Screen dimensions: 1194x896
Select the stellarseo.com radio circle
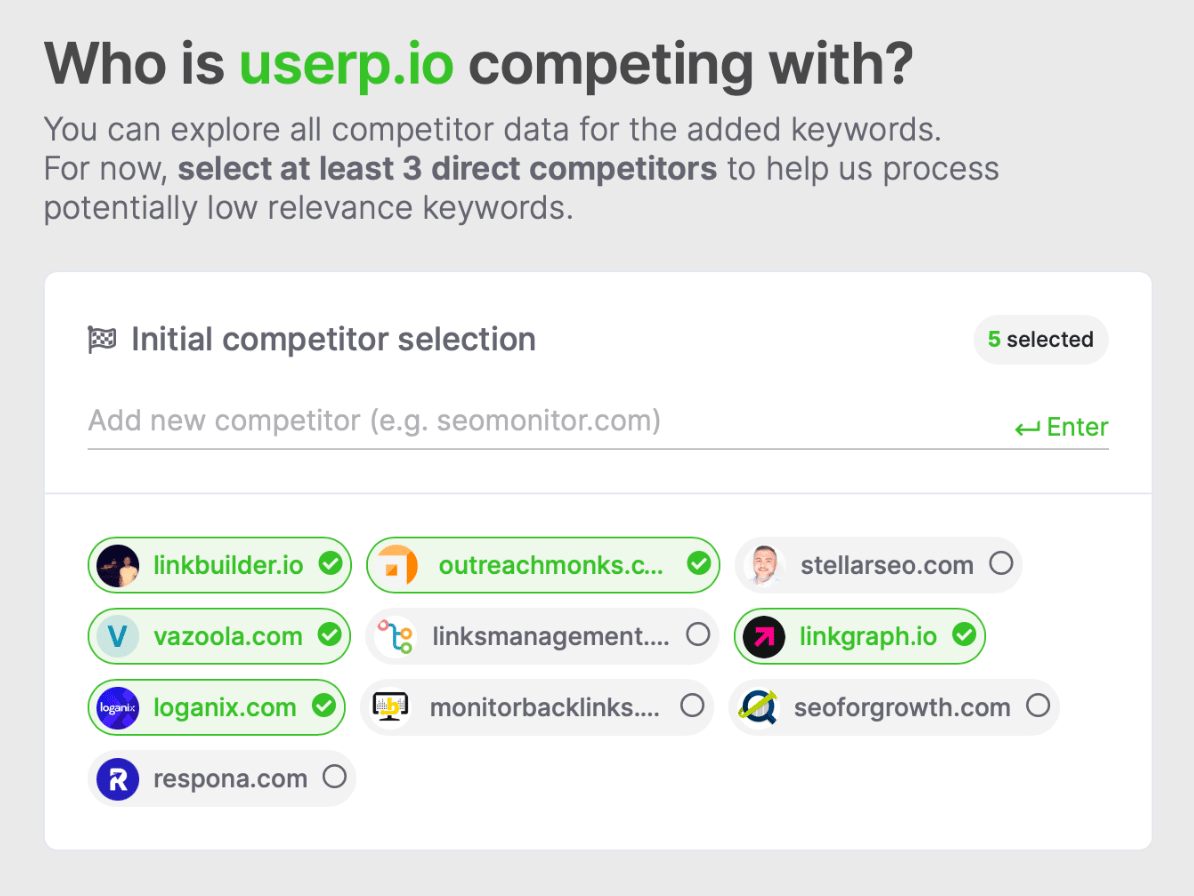1001,563
